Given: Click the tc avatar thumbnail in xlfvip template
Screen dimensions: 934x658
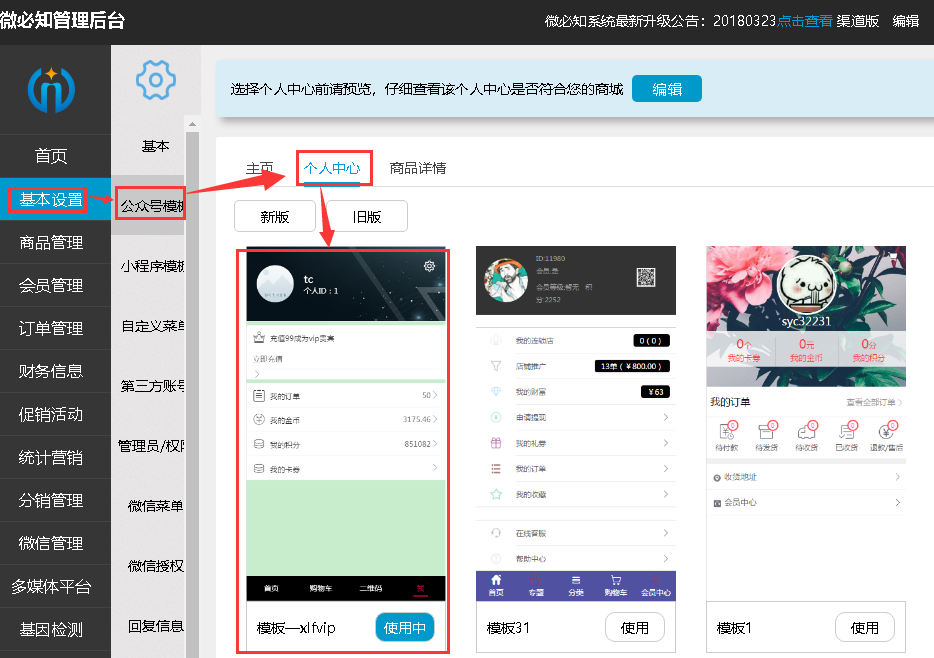Looking at the screenshot, I should pyautogui.click(x=274, y=282).
